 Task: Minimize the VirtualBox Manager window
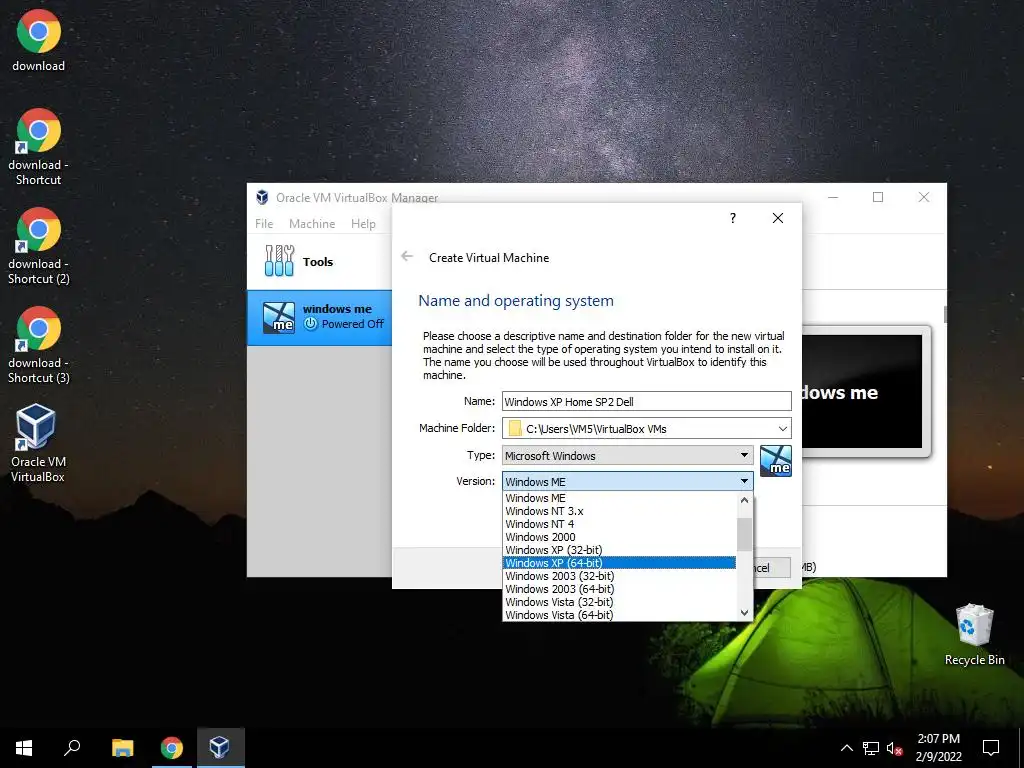[x=833, y=197]
